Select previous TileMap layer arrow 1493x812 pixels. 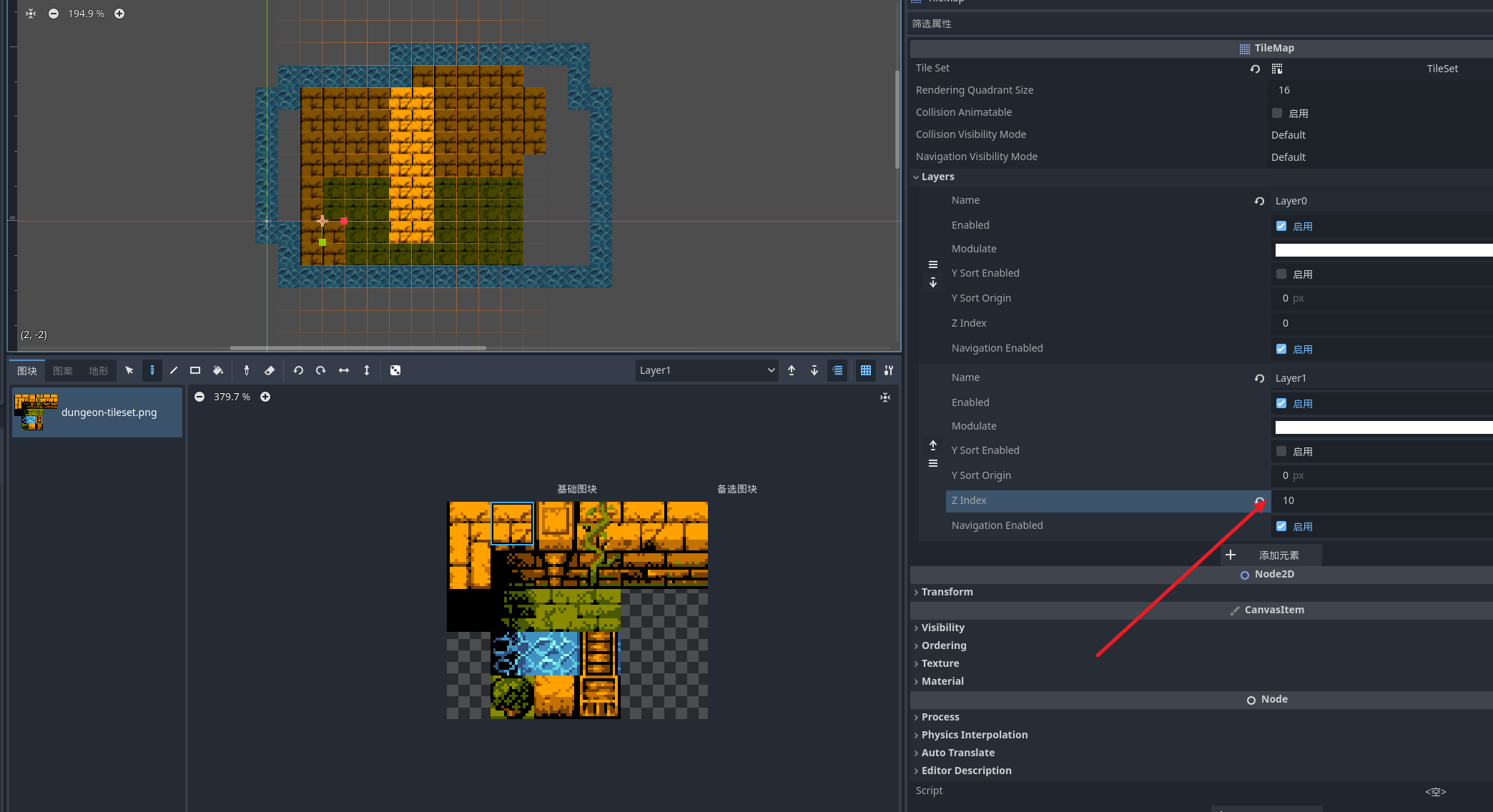pos(792,370)
